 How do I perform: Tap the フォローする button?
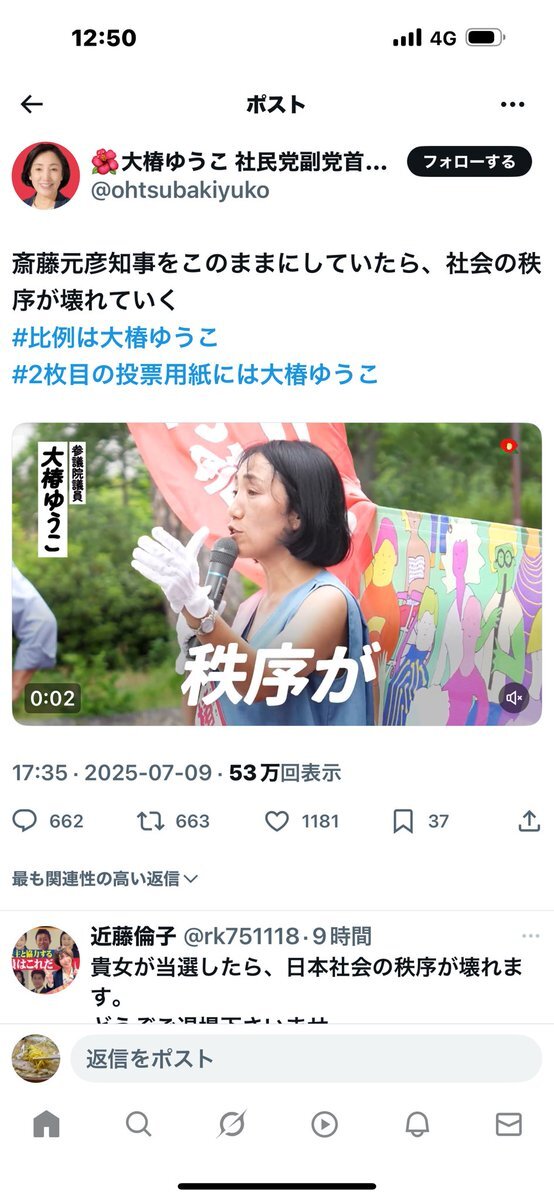(469, 161)
